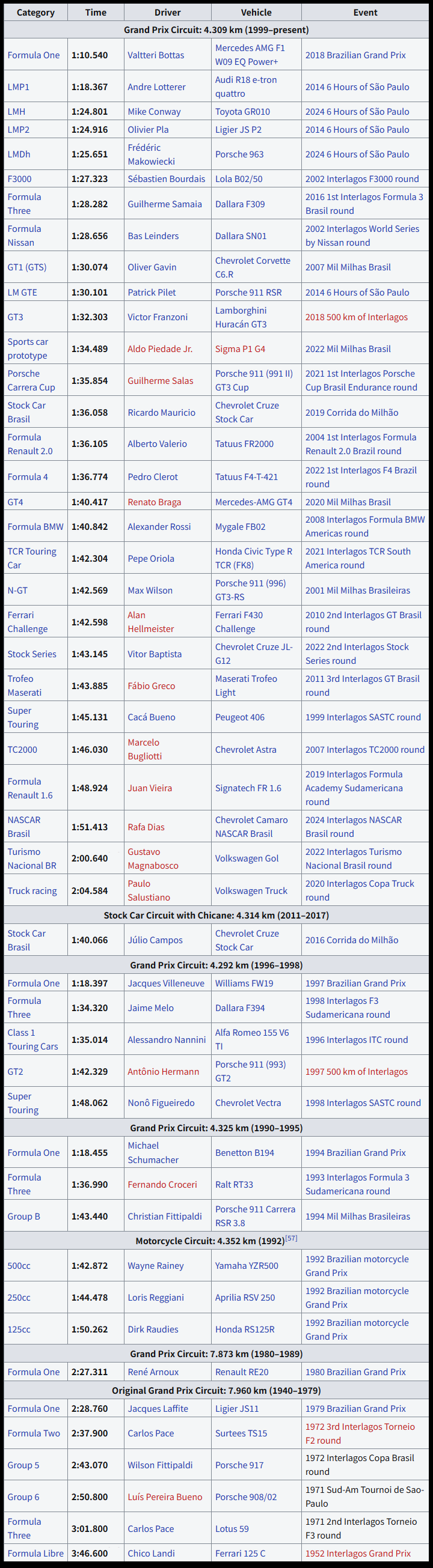433x1568 pixels.
Task: Click the LMH category link
Action: 16,111
